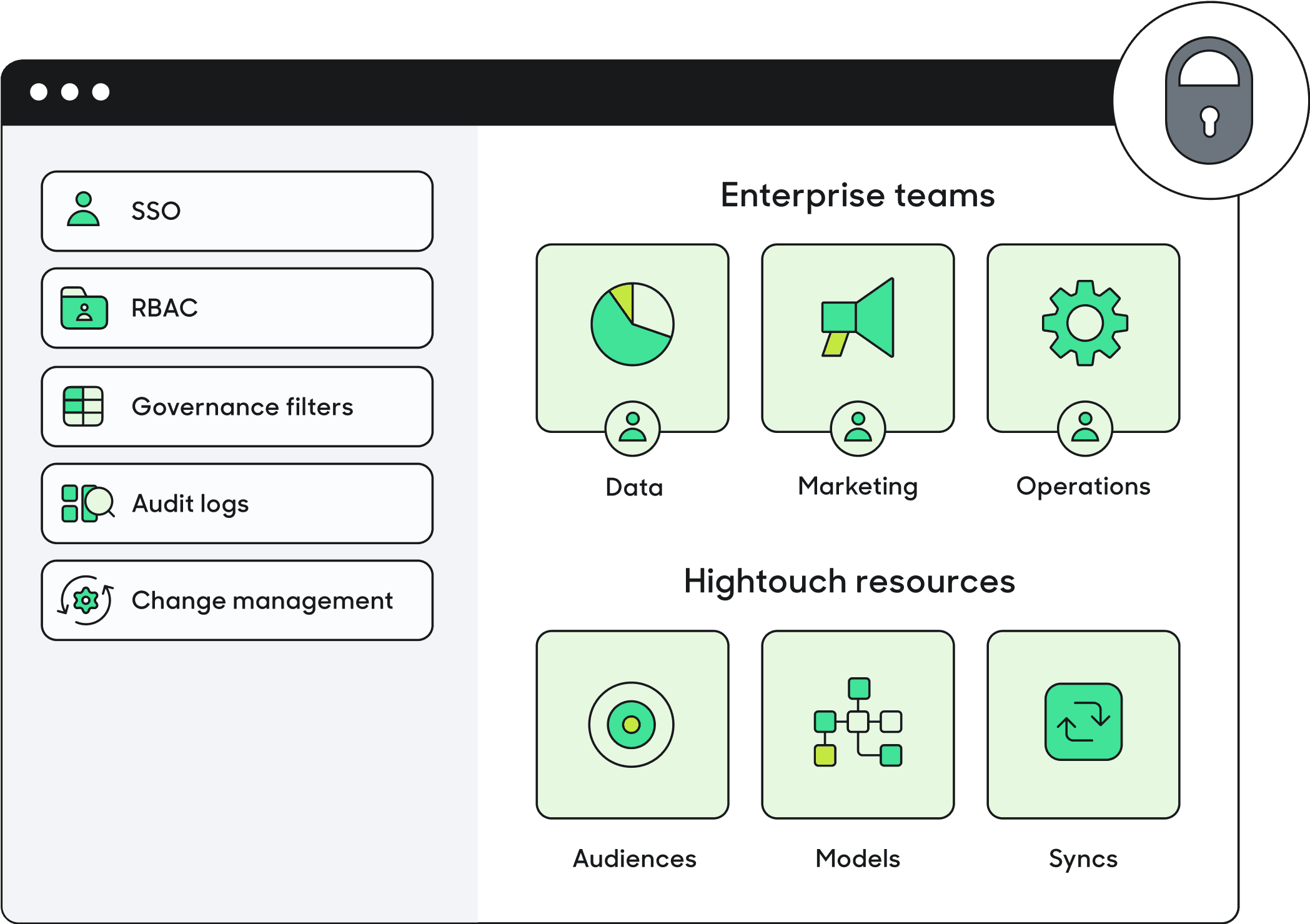Select the Audit logs label
1310x924 pixels.
191,504
